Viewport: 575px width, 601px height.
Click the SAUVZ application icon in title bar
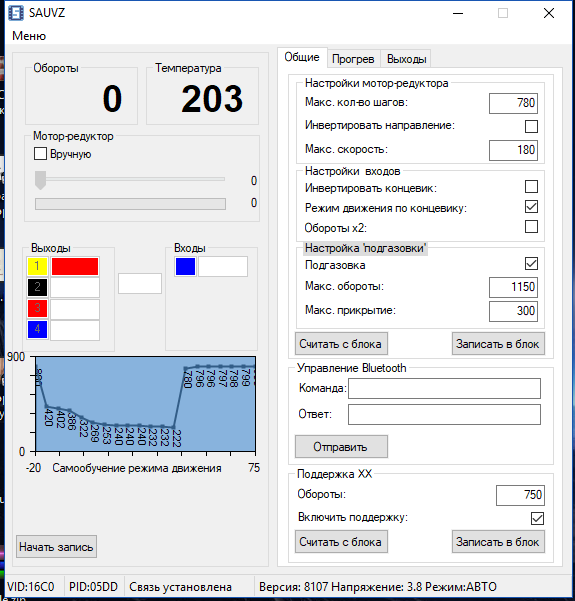pyautogui.click(x=16, y=13)
